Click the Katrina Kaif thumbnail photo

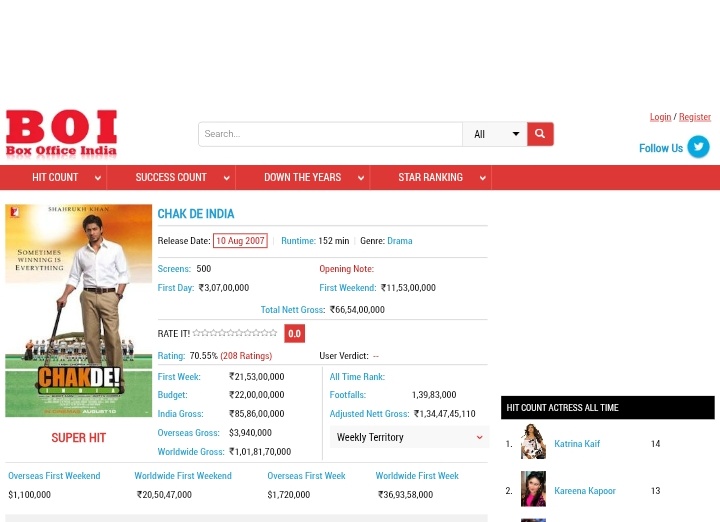(533, 442)
